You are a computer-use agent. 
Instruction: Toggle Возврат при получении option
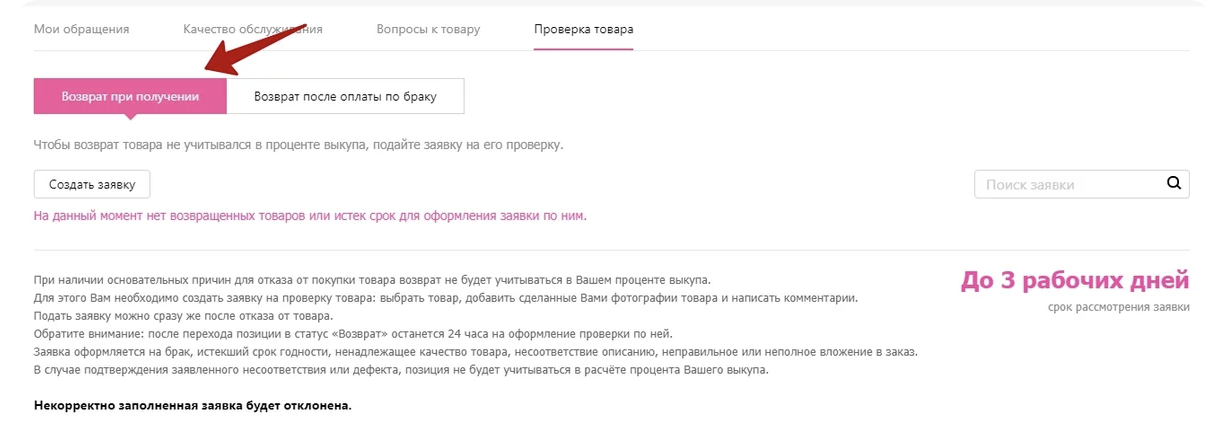(x=130, y=97)
